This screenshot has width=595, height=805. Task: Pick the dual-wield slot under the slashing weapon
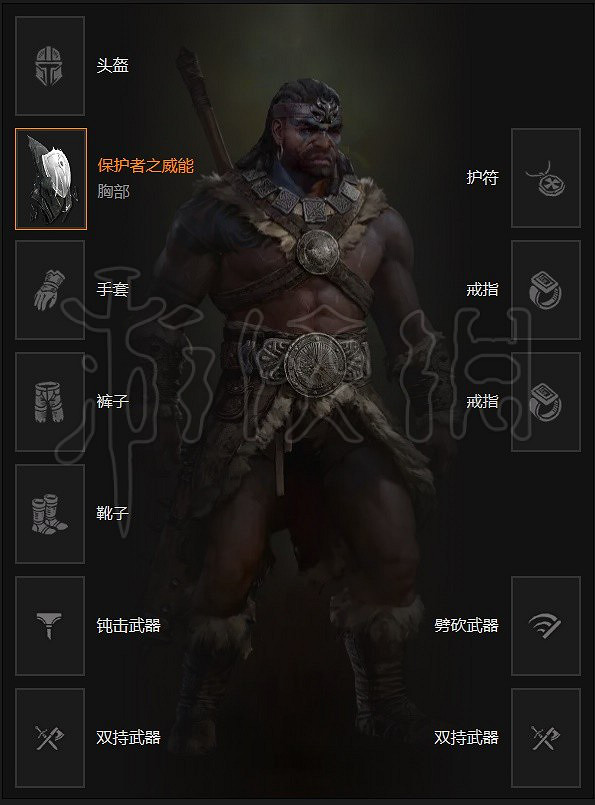pyautogui.click(x=546, y=738)
